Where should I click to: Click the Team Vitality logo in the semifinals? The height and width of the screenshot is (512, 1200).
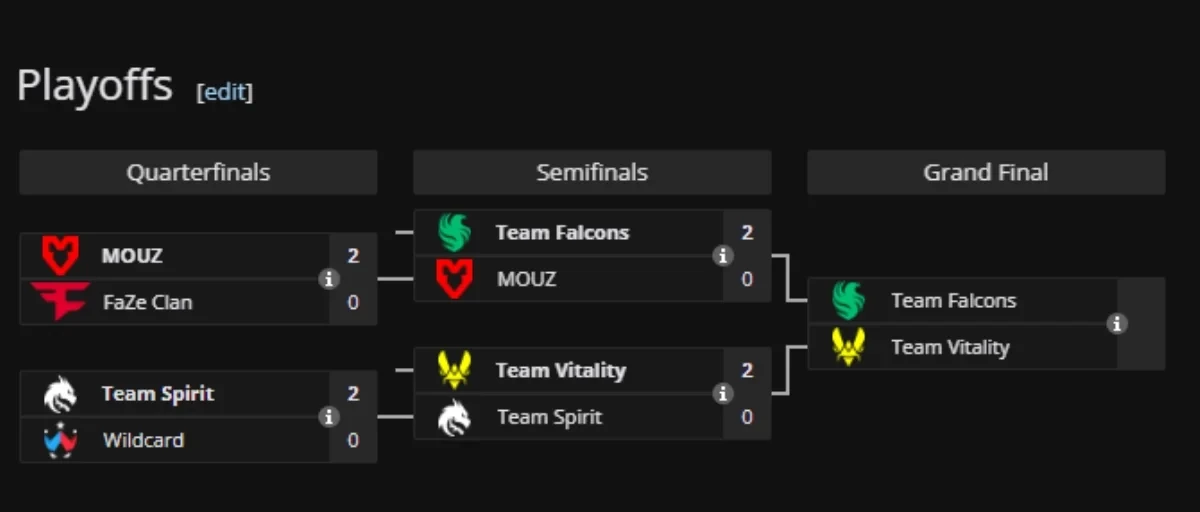point(454,371)
